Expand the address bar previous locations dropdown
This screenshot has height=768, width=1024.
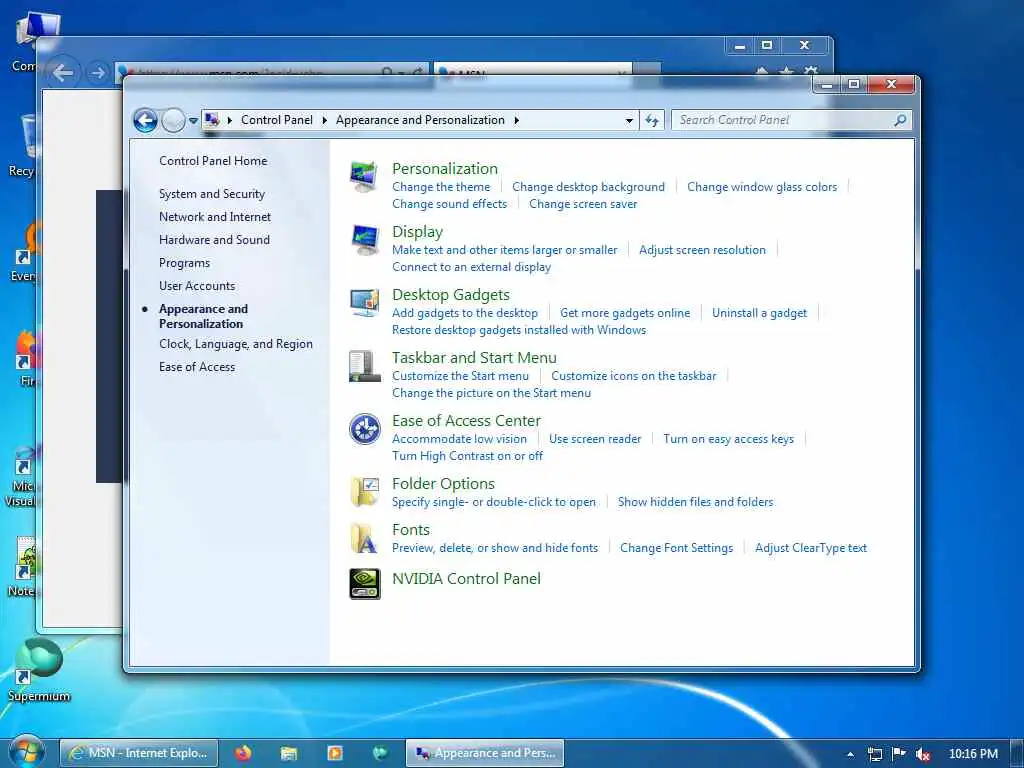point(629,120)
